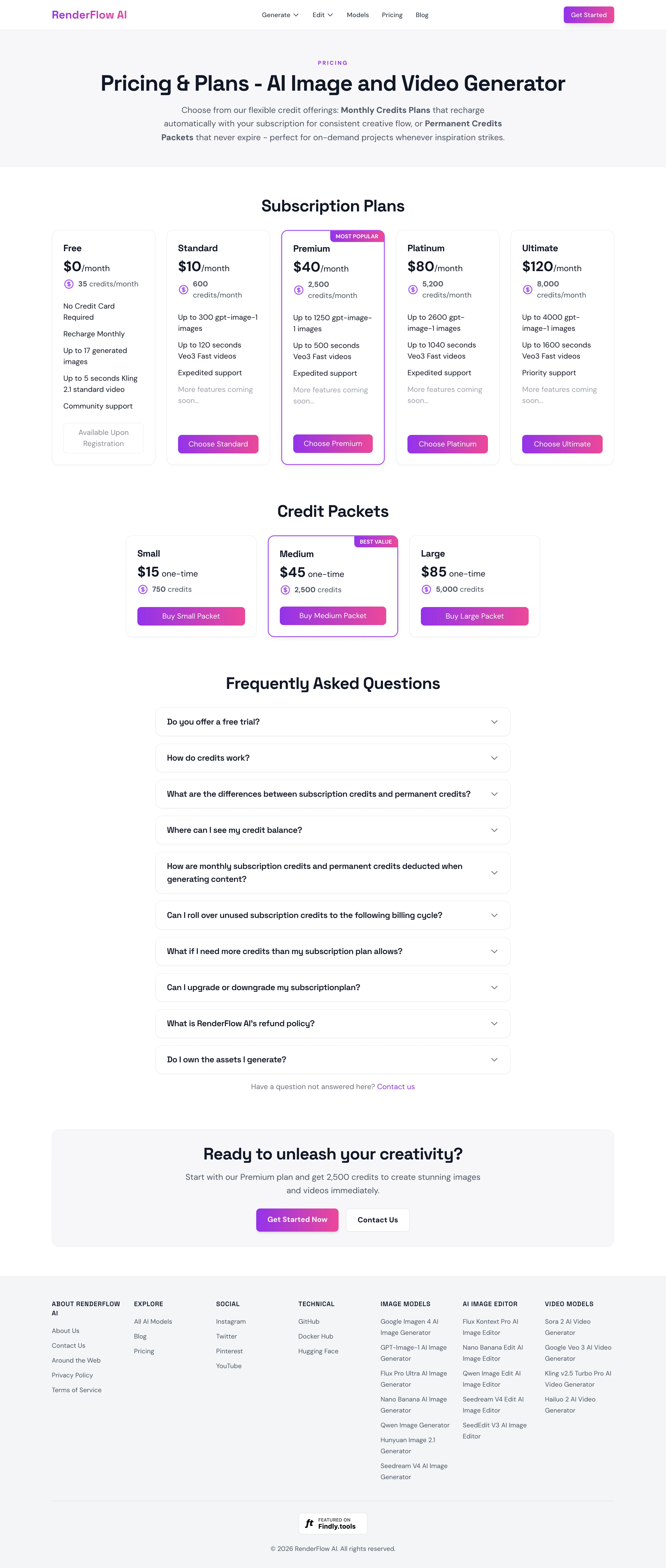Expand the 'How do credits work?' FAQ
The width and height of the screenshot is (666, 1568).
pos(333,758)
